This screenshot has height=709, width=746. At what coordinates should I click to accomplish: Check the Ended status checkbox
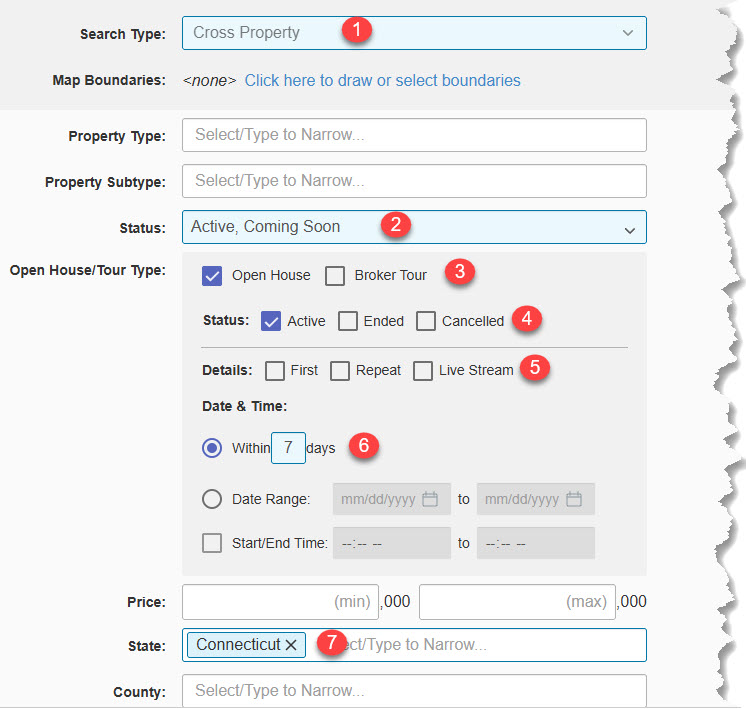348,321
